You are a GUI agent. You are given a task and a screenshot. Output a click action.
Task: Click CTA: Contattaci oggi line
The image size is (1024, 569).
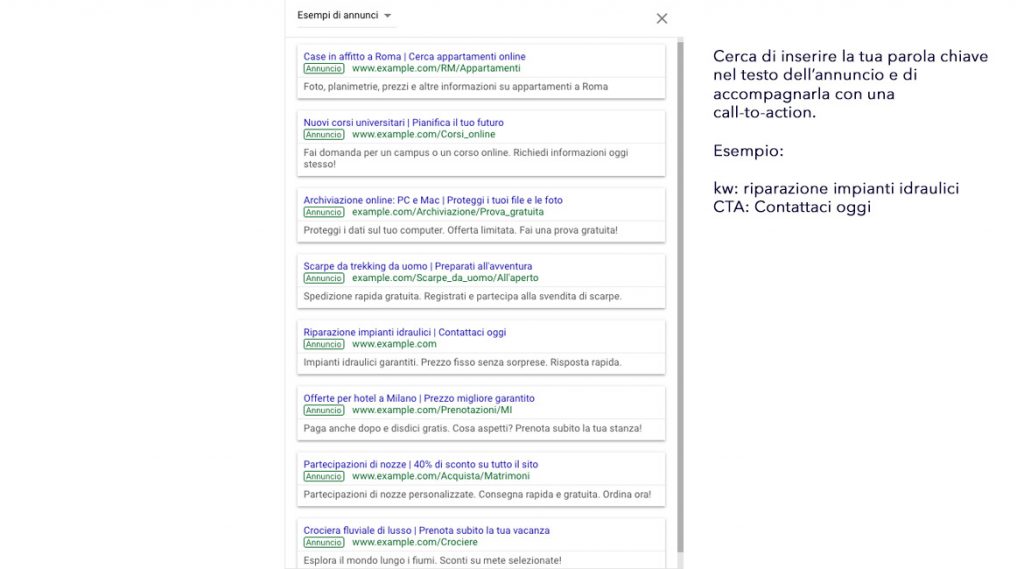coord(792,207)
